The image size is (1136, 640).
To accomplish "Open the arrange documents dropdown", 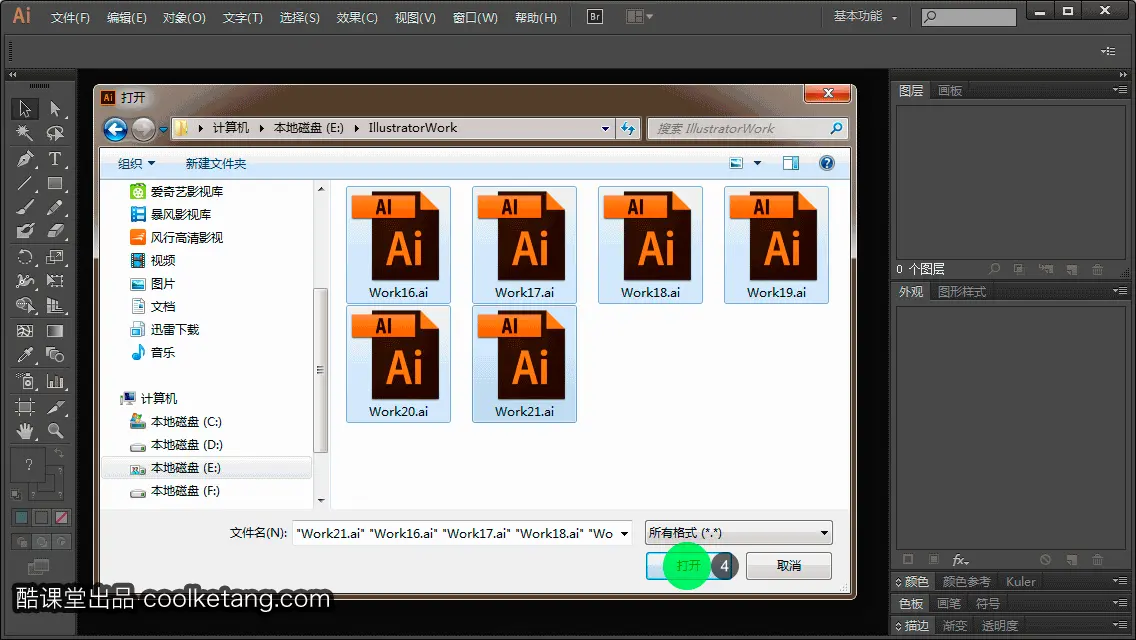I will pyautogui.click(x=639, y=16).
